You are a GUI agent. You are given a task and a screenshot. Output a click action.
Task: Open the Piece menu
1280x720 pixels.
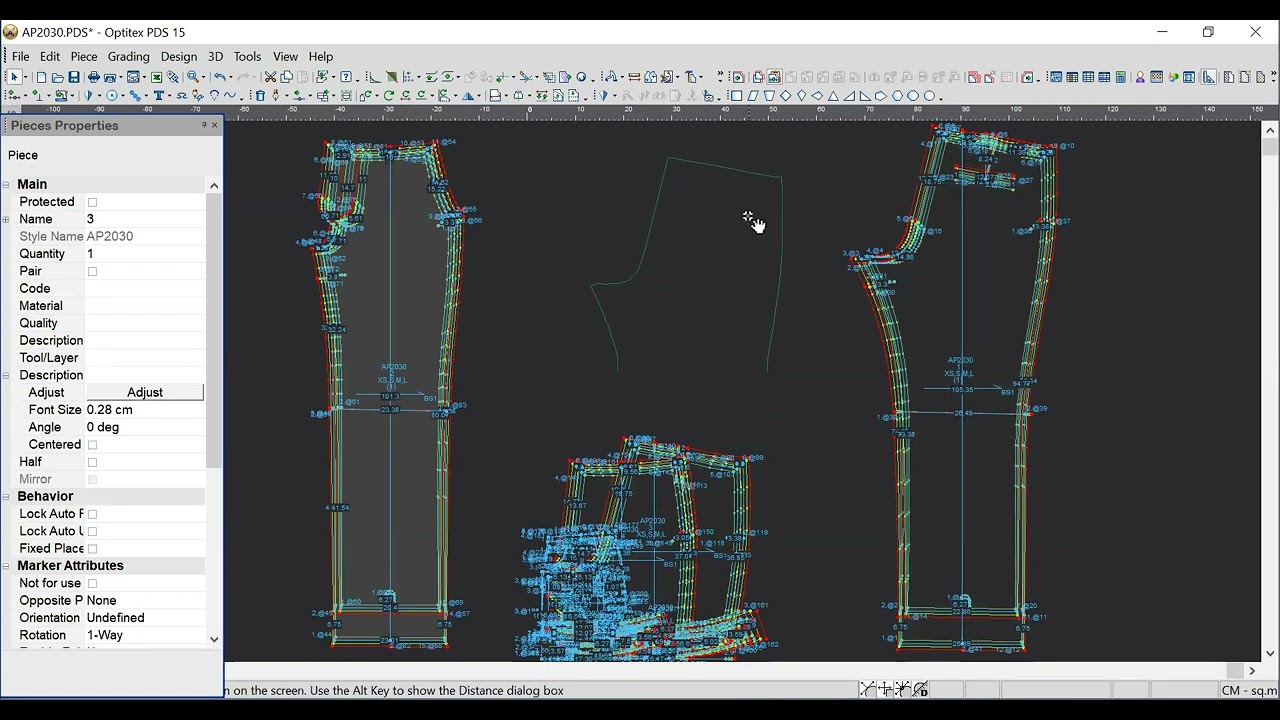(x=84, y=56)
